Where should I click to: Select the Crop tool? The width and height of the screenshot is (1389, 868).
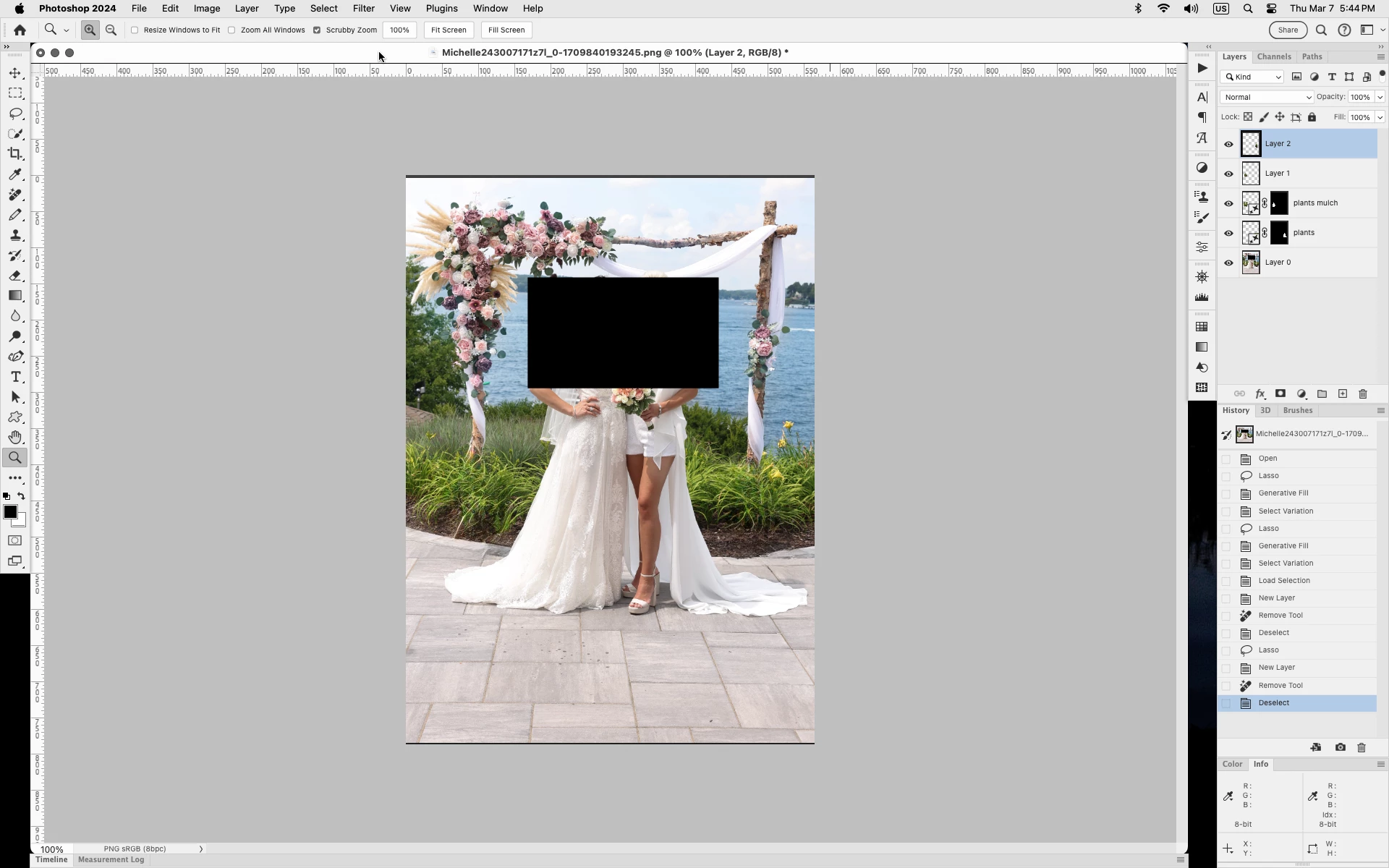click(x=15, y=154)
